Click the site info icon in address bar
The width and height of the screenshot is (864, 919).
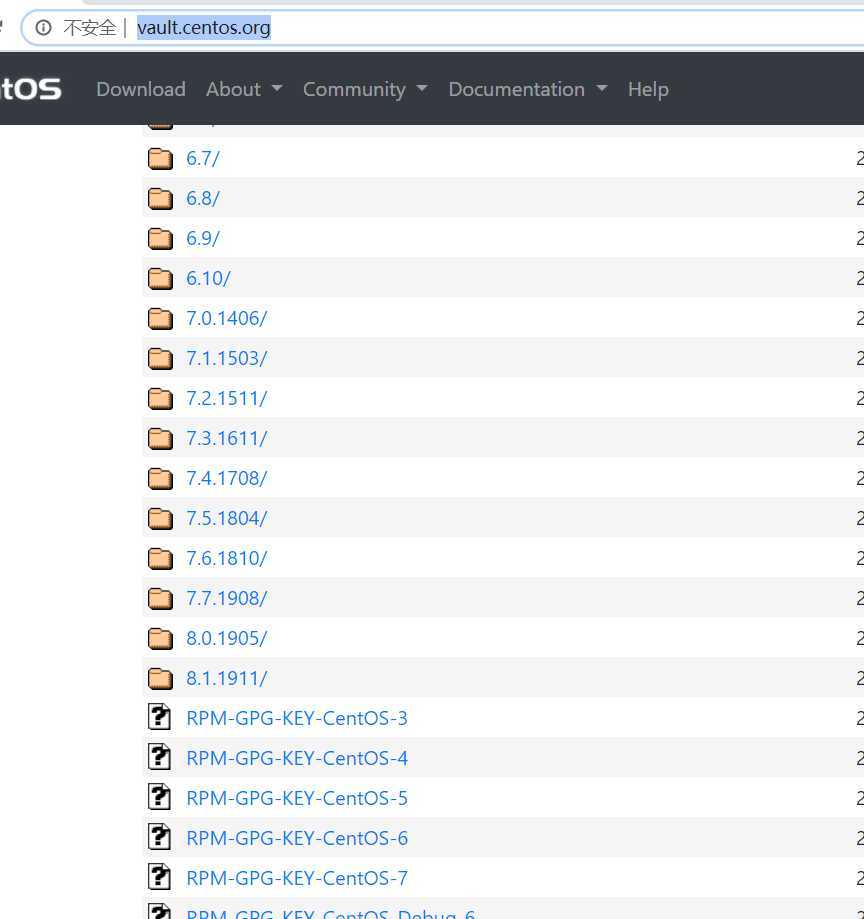43,27
